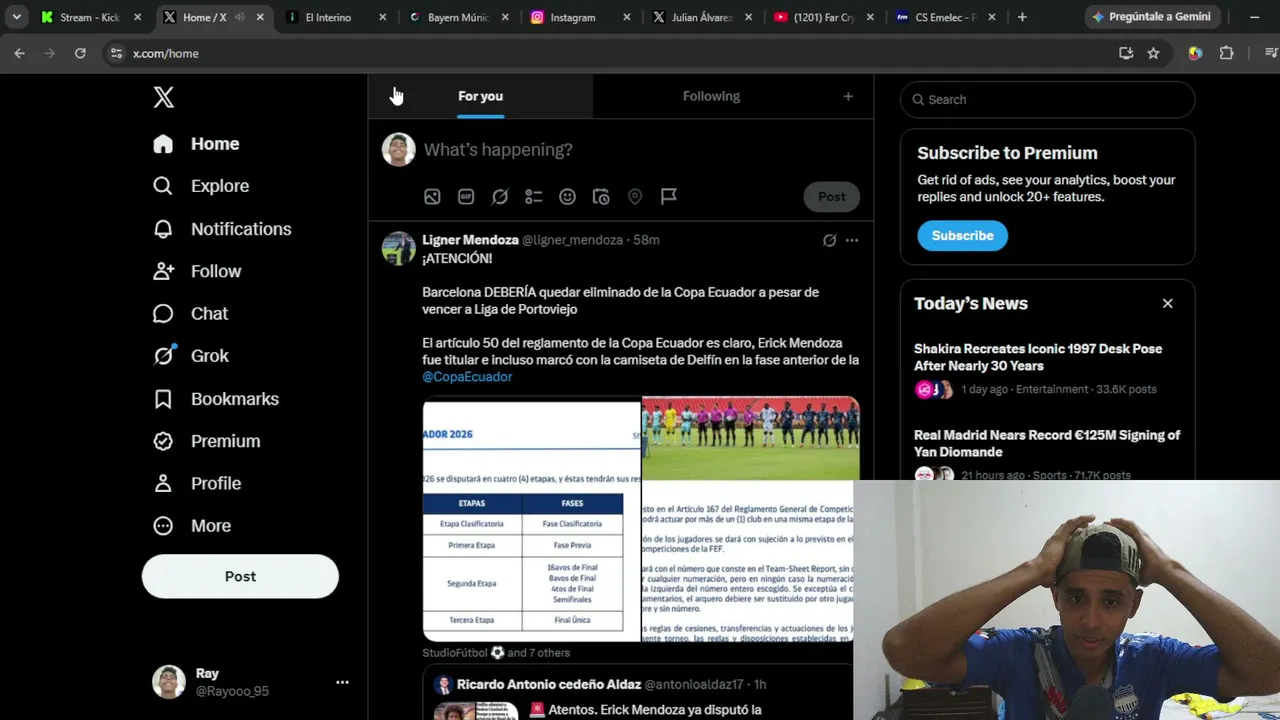Open the football lineup photo in post
Viewport: 1280px width, 720px height.
coord(750,439)
